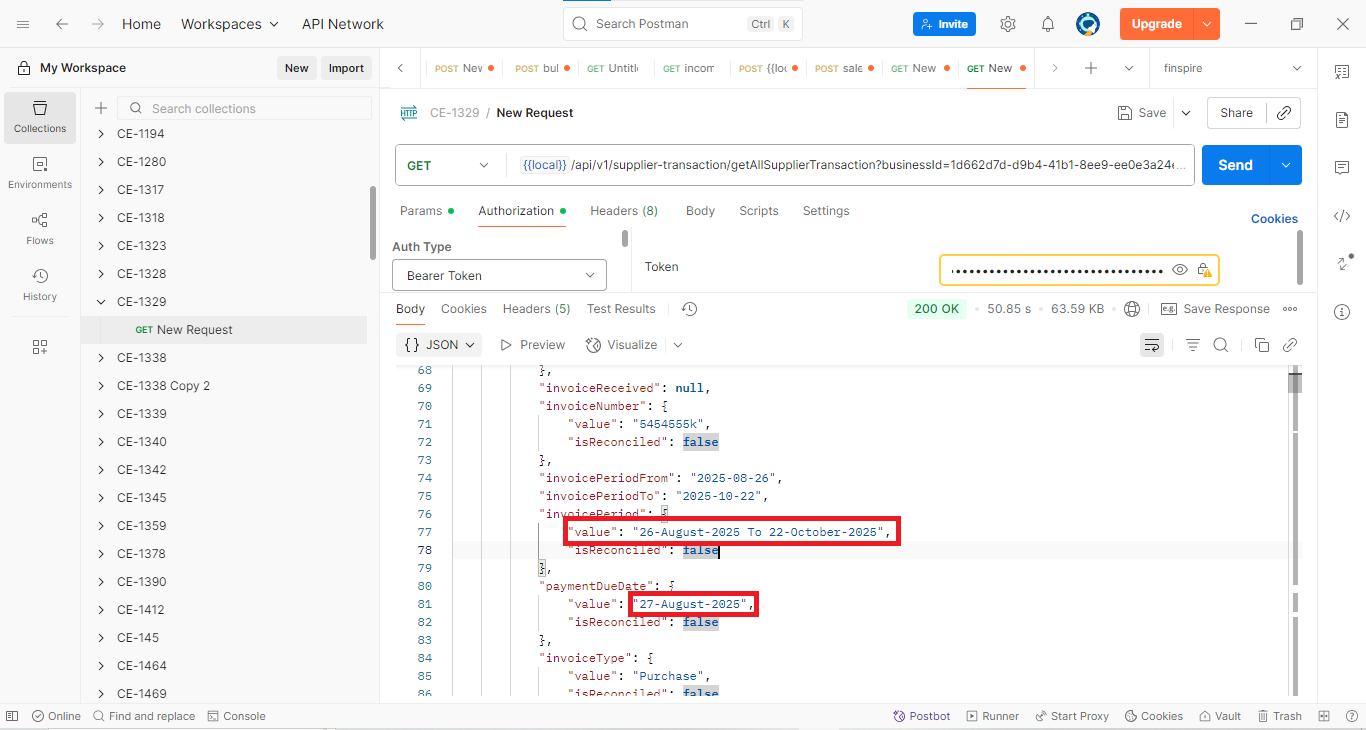Viewport: 1366px width, 730px height.
Task: Collapse the CE-1329 collection
Action: pos(100,302)
